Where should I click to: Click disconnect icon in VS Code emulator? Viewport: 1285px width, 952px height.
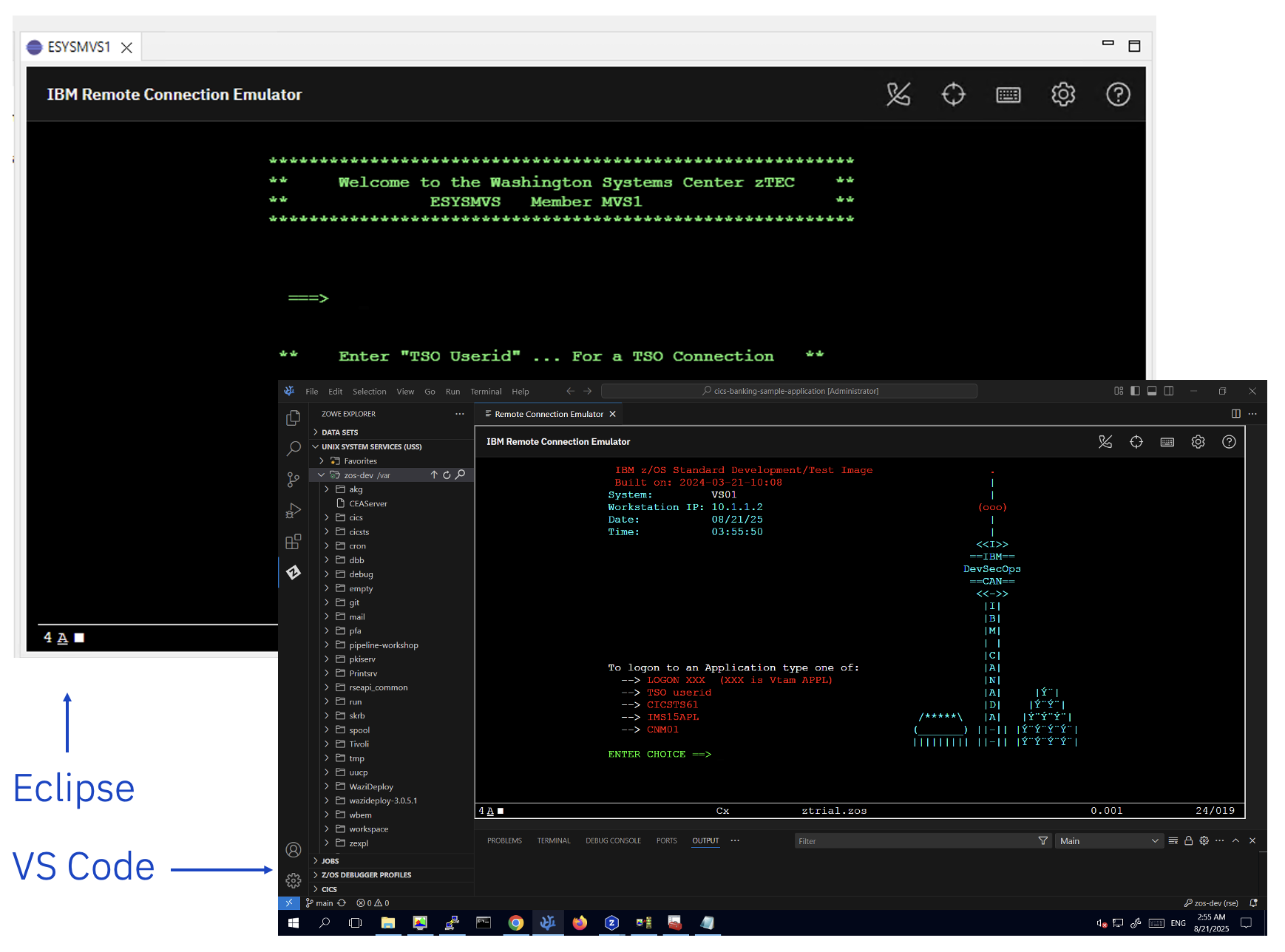tap(1105, 442)
